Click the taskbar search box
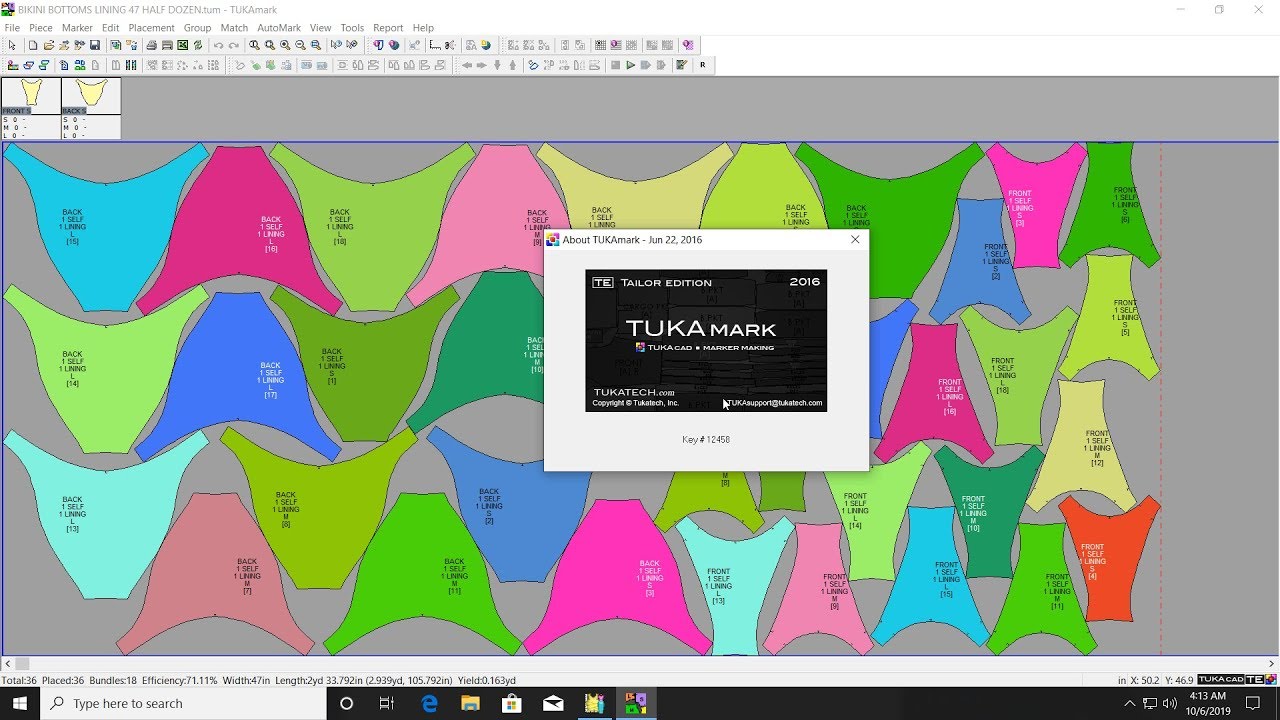Image resolution: width=1280 pixels, height=720 pixels. pyautogui.click(x=183, y=703)
